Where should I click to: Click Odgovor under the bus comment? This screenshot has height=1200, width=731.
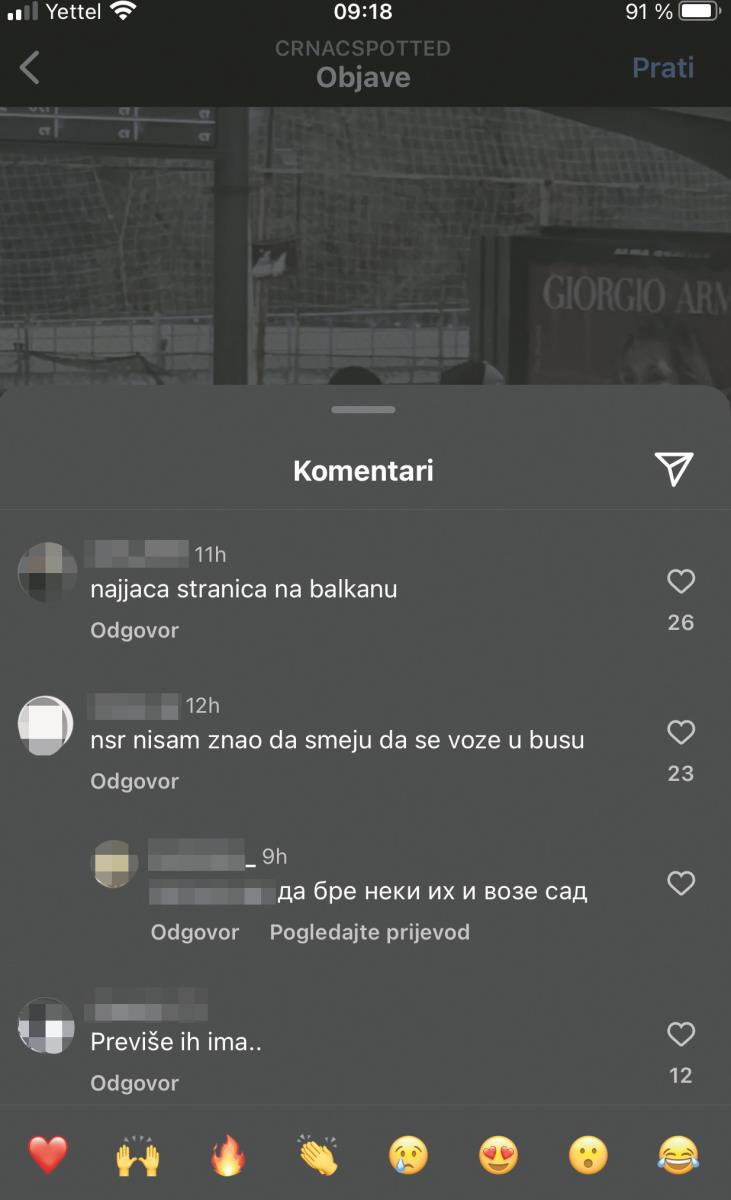(x=135, y=781)
